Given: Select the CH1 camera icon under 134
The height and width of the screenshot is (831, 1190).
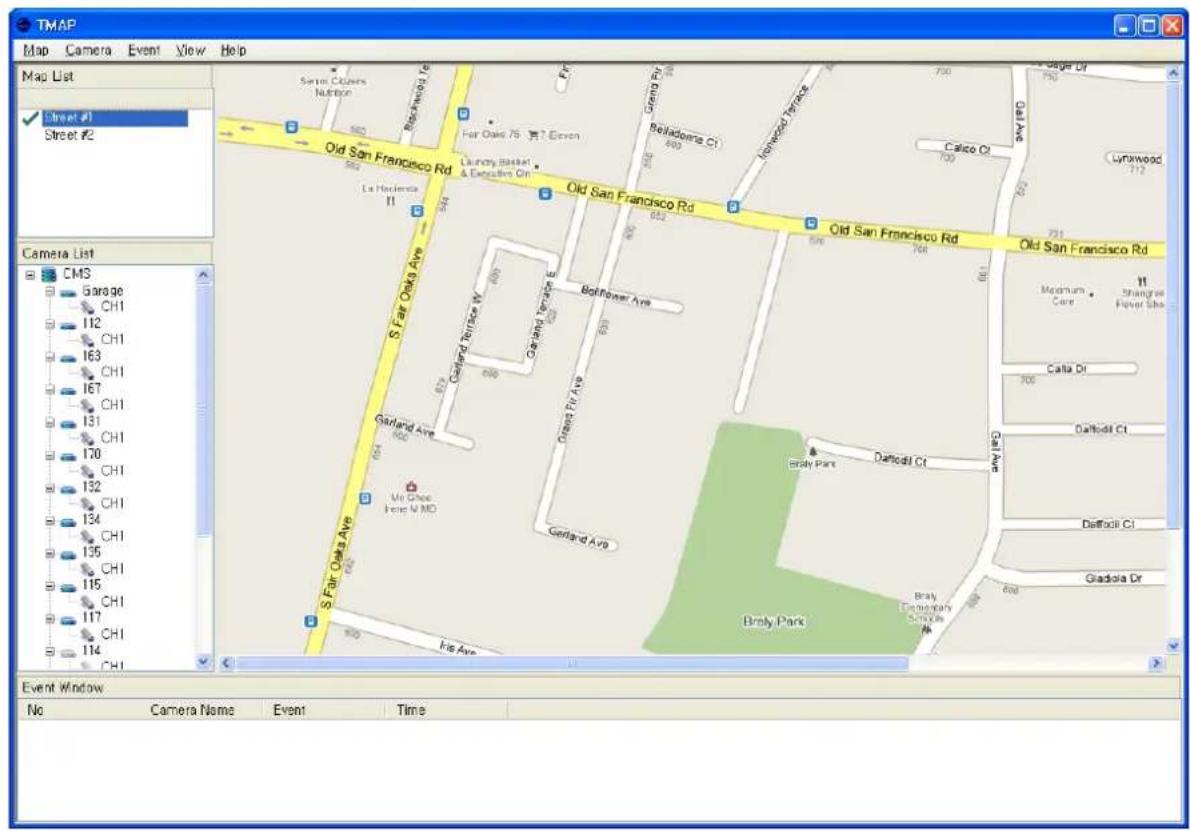Looking at the screenshot, I should tap(88, 537).
